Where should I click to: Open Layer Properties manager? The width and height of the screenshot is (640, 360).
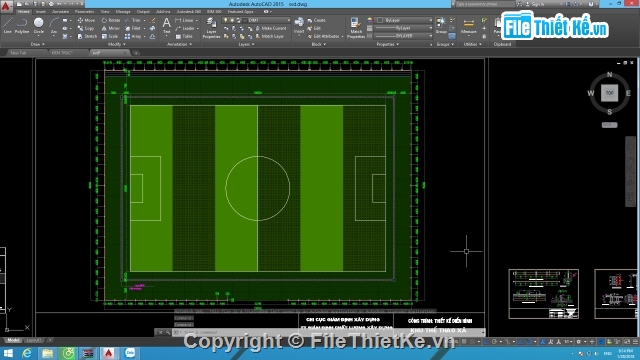[211, 28]
